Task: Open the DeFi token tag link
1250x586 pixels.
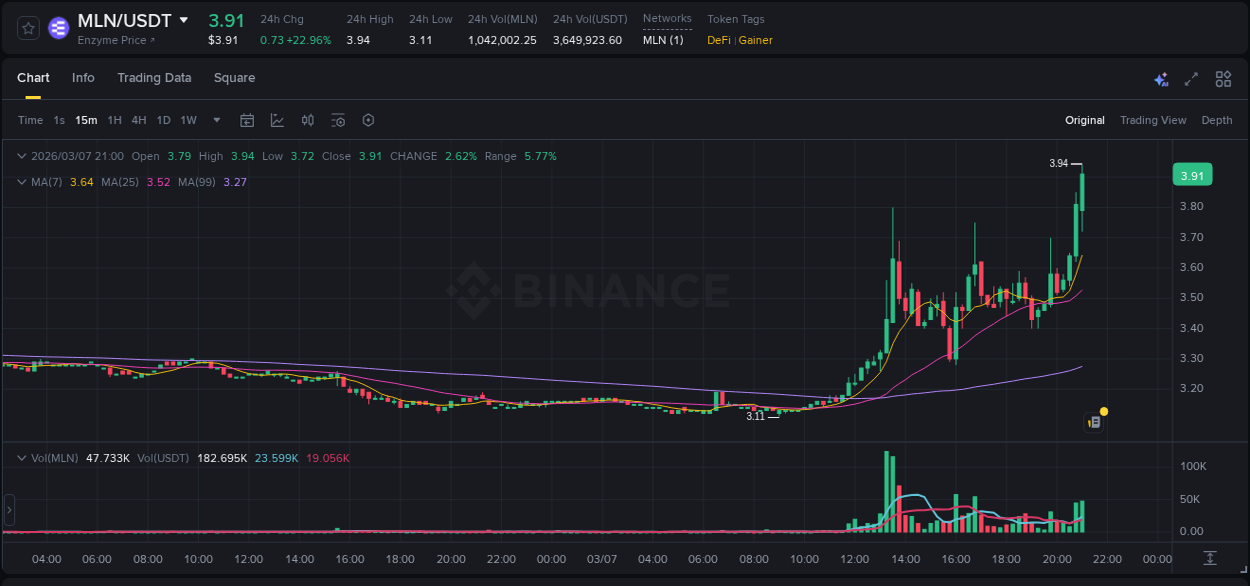Action: 718,40
